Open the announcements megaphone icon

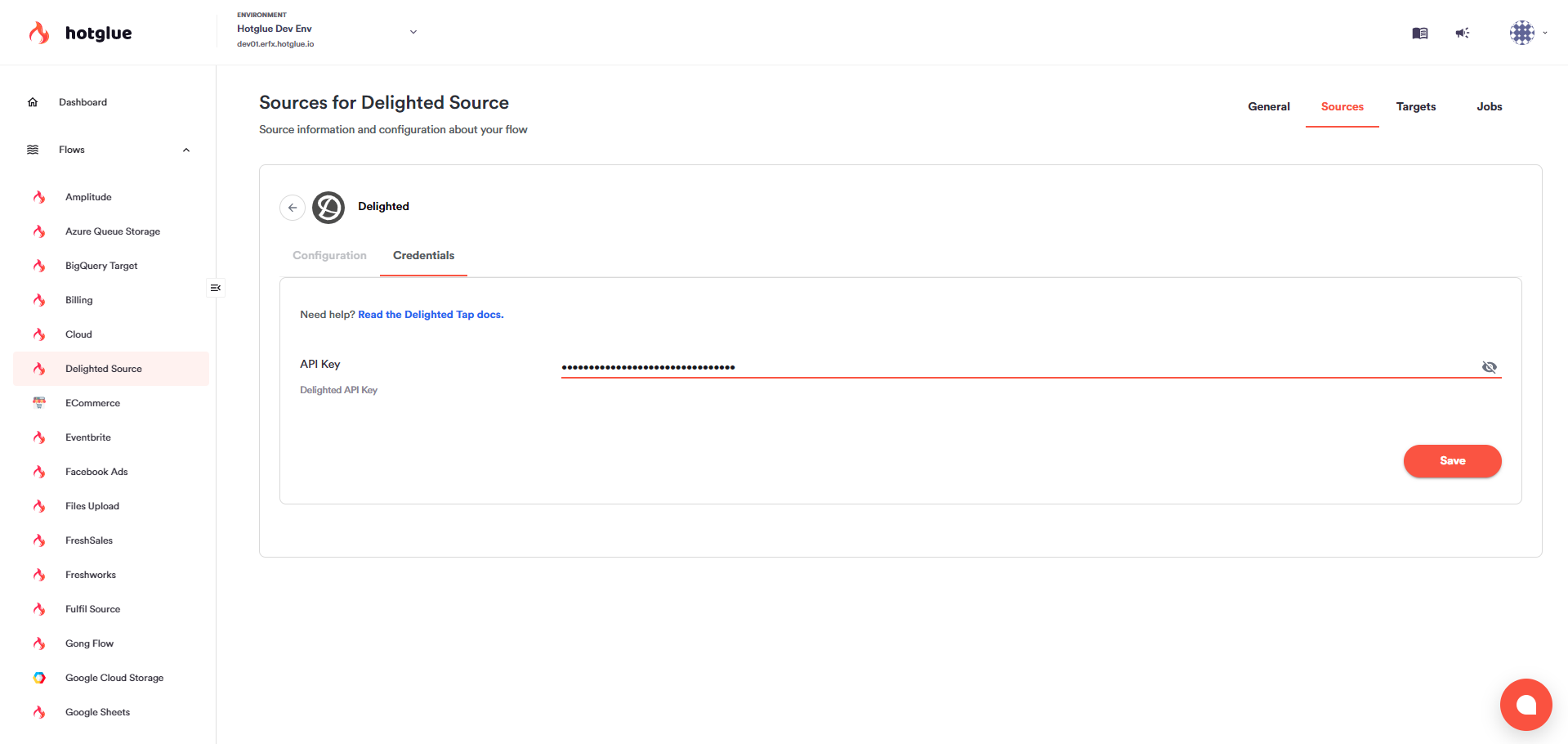click(x=1463, y=33)
